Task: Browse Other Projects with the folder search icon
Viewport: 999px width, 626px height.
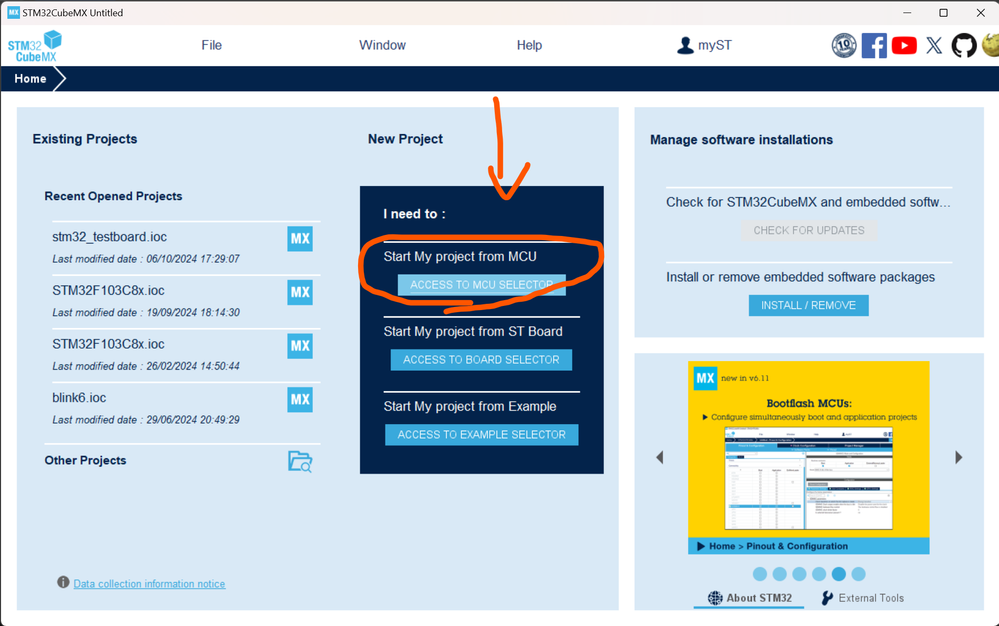Action: pos(300,461)
